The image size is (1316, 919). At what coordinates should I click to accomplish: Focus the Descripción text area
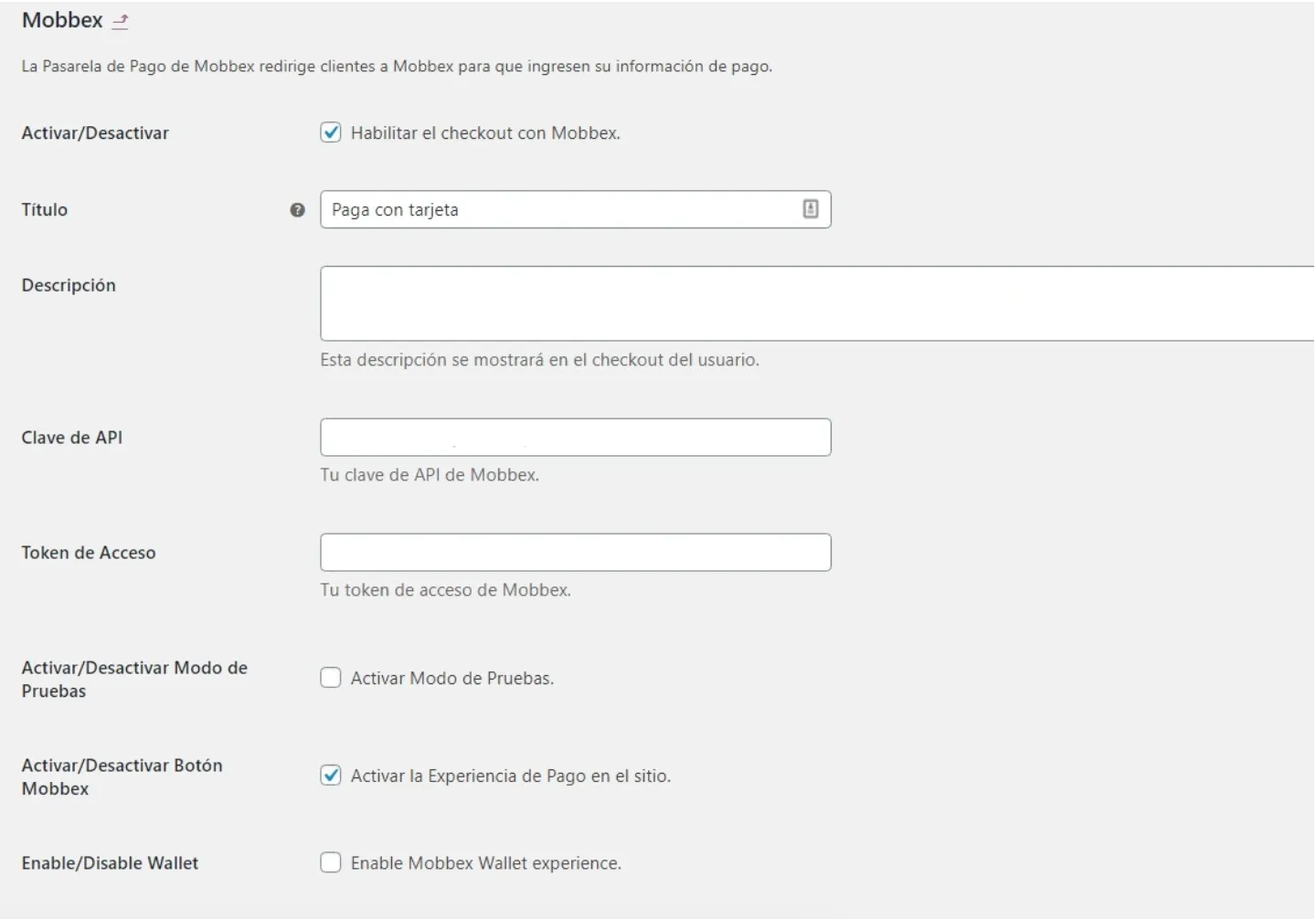(x=818, y=303)
